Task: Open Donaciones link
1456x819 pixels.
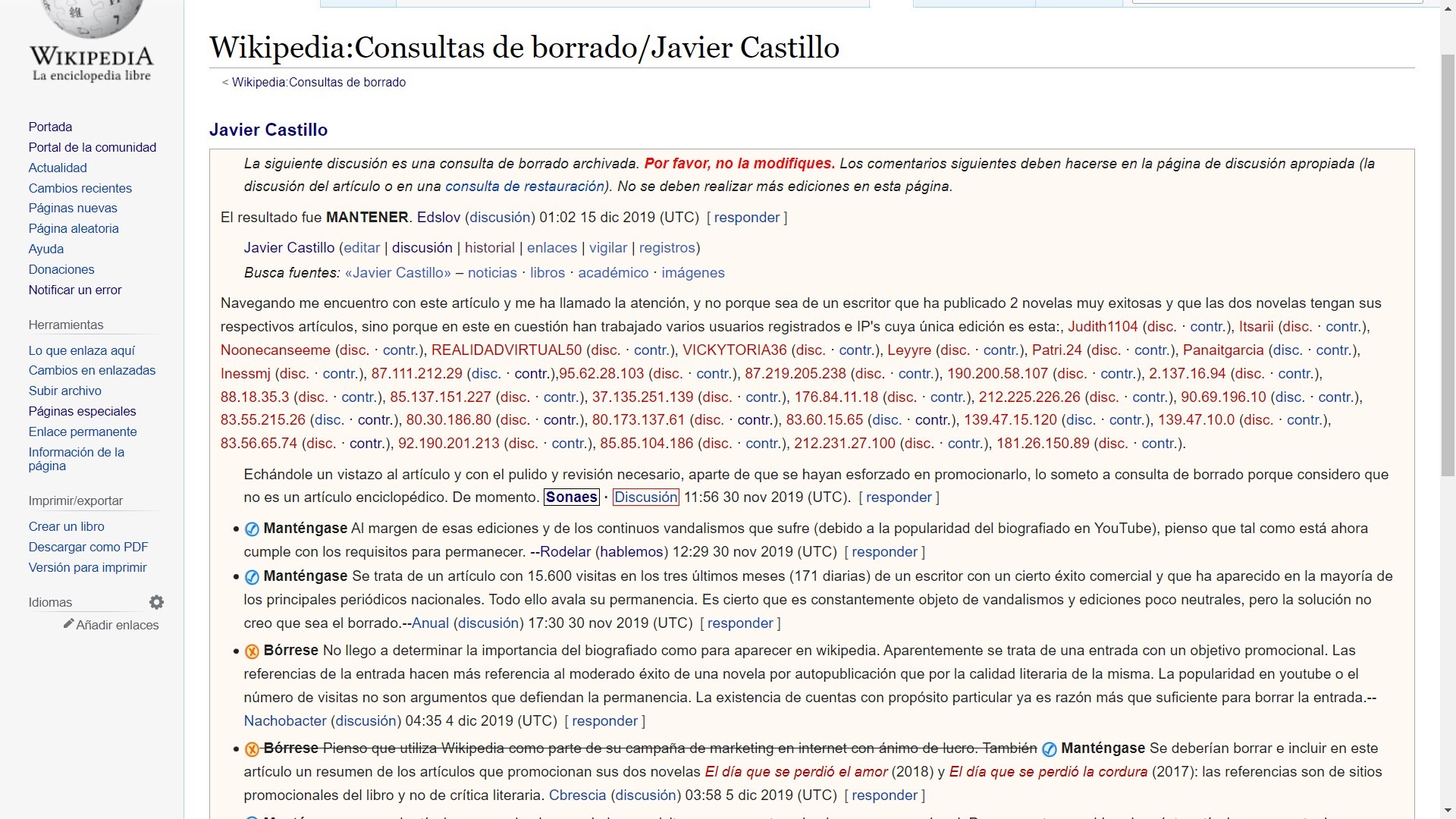Action: (x=61, y=269)
